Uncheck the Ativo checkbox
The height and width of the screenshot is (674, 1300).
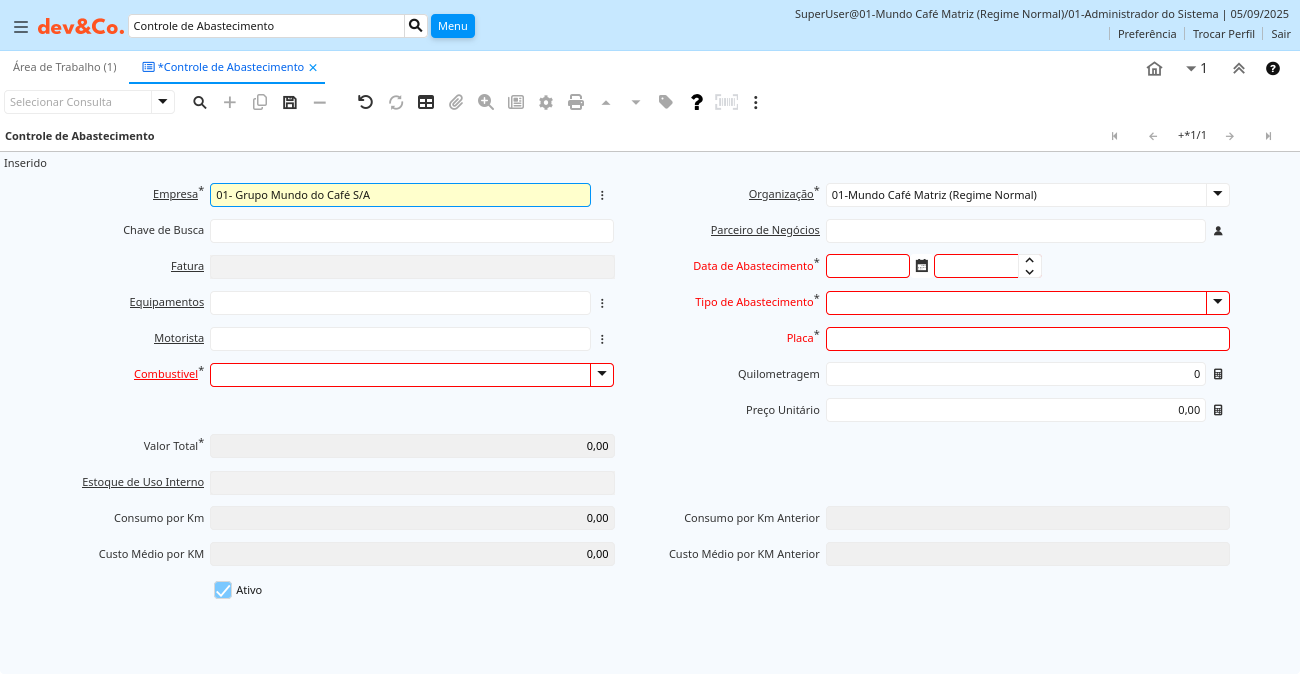[223, 590]
